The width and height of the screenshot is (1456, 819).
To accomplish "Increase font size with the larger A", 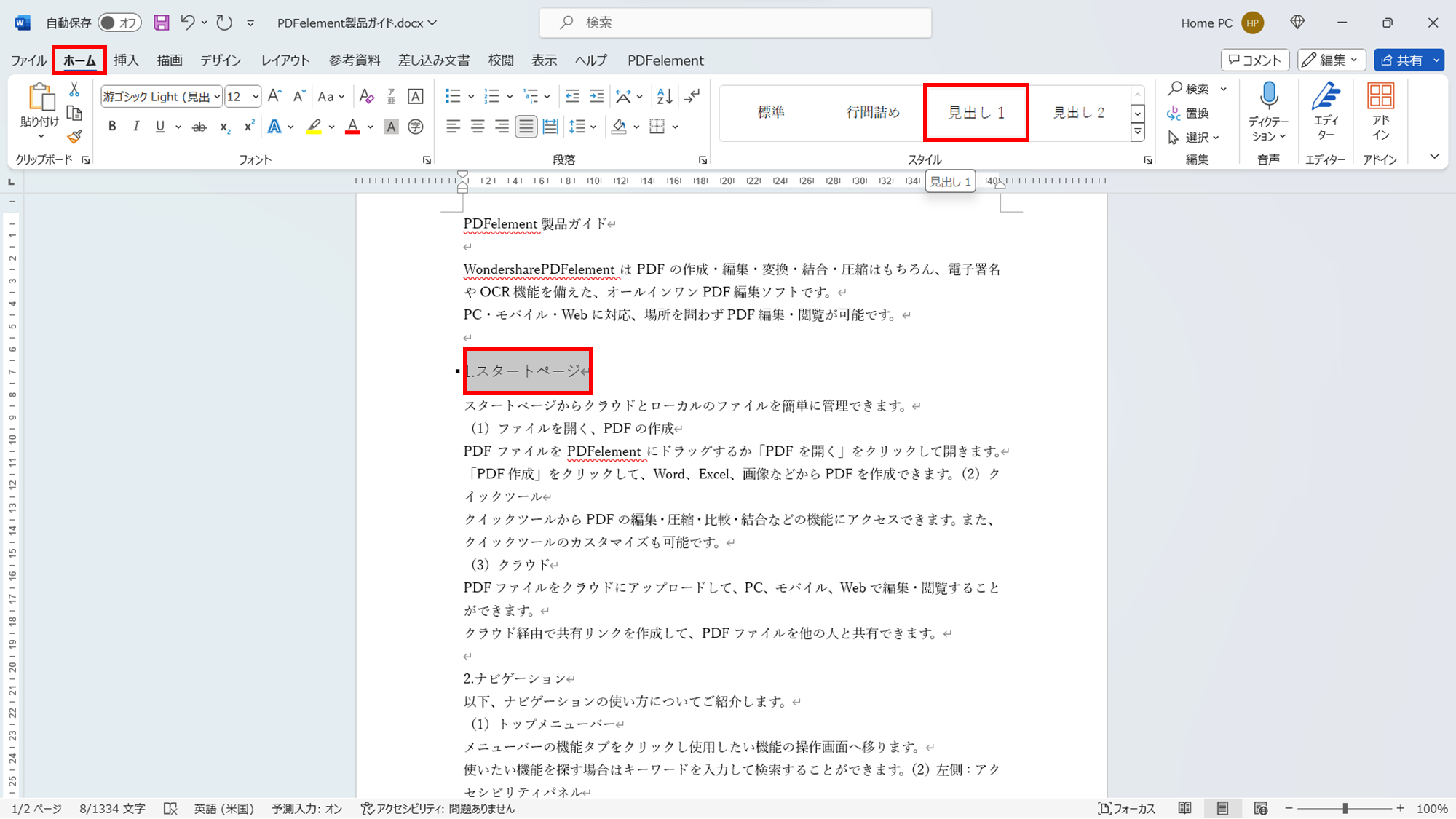I will [x=274, y=96].
